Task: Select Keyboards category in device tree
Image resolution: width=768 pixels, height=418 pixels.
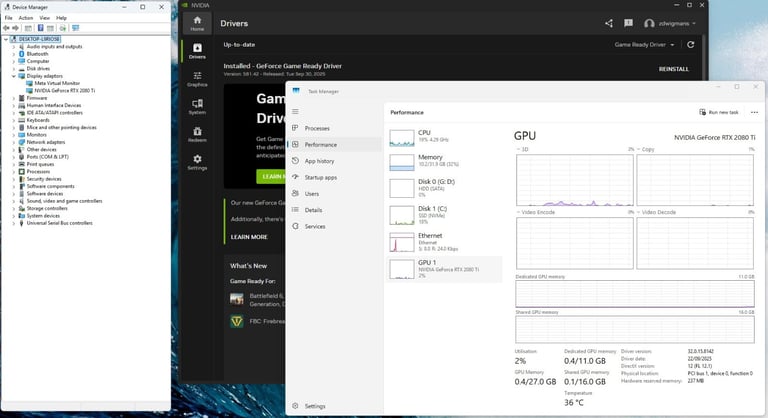Action: [38, 120]
